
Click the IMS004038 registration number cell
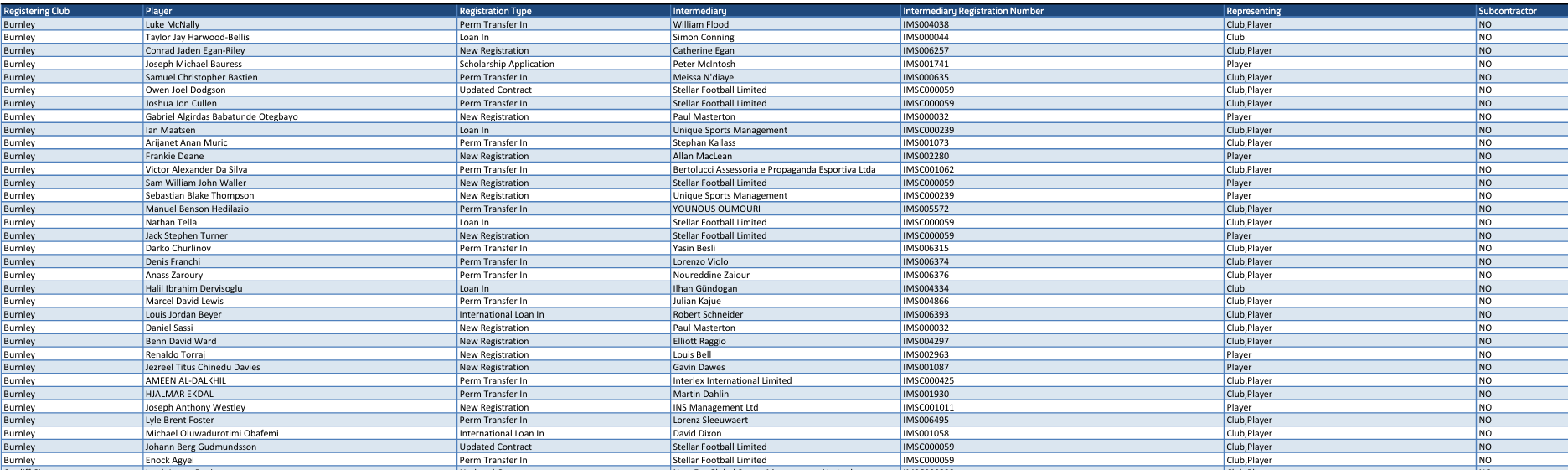(x=926, y=24)
